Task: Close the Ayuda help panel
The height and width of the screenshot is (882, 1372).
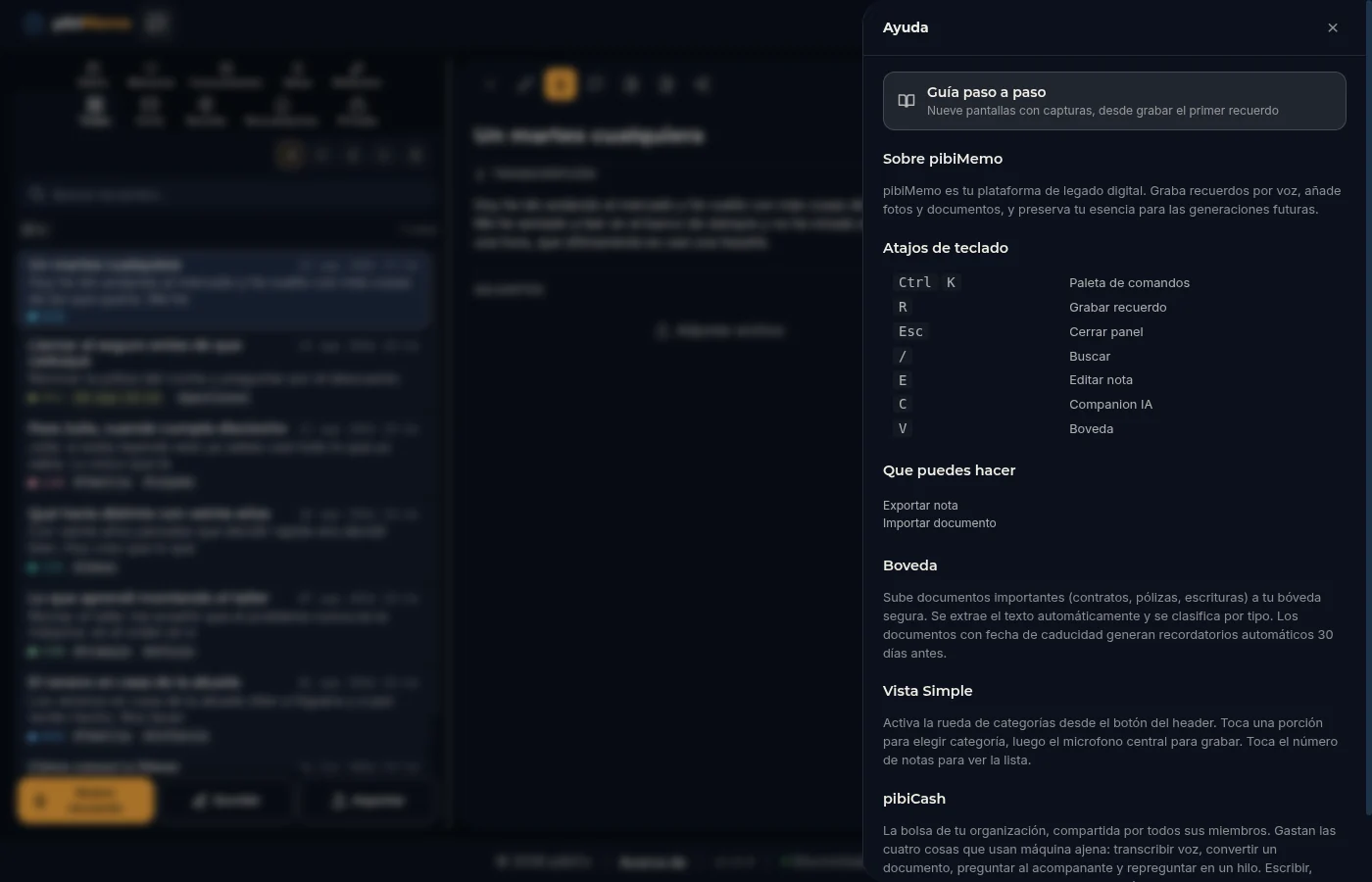Action: coord(1332,27)
